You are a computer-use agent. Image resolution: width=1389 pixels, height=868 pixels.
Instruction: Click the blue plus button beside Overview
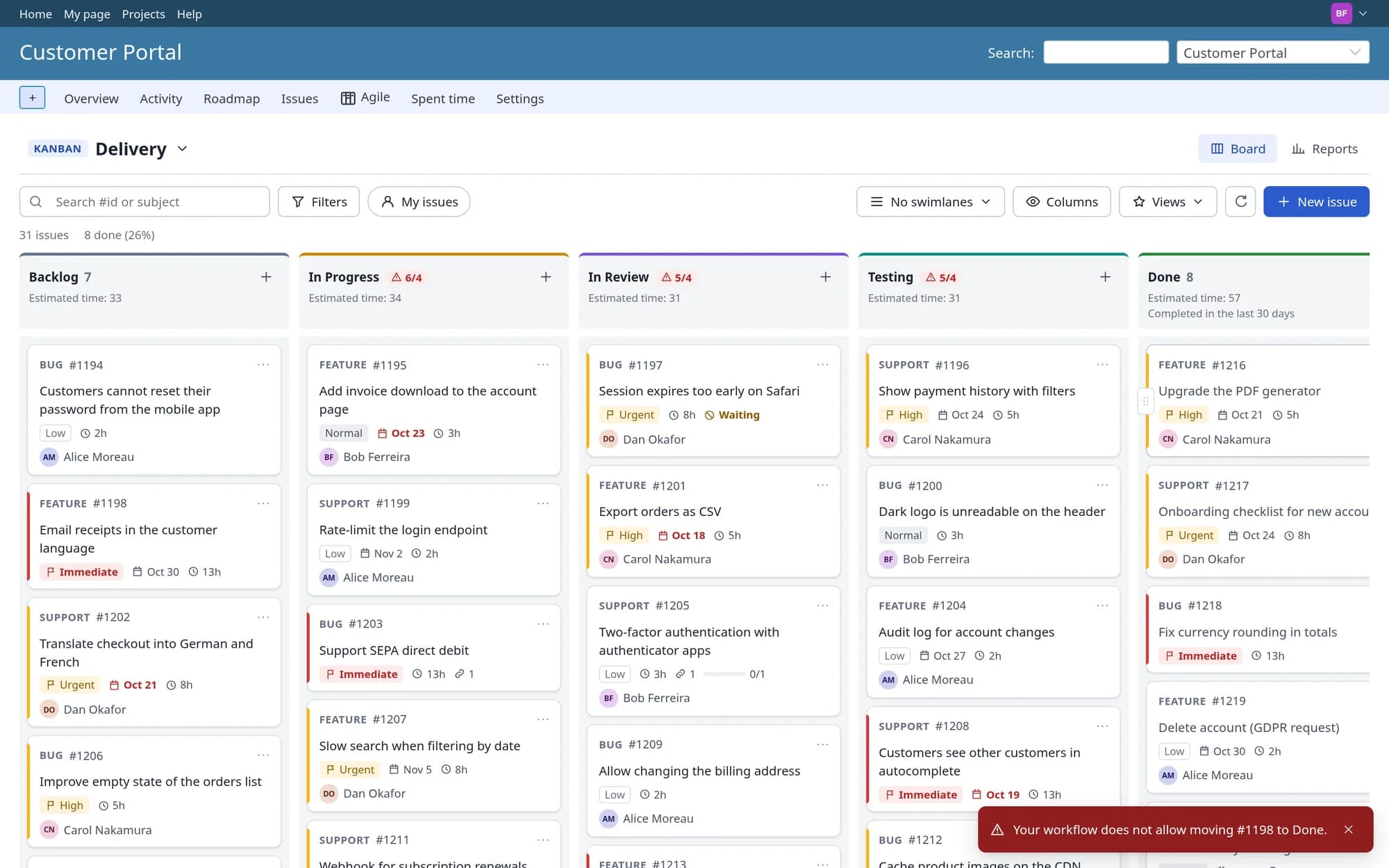(x=32, y=98)
